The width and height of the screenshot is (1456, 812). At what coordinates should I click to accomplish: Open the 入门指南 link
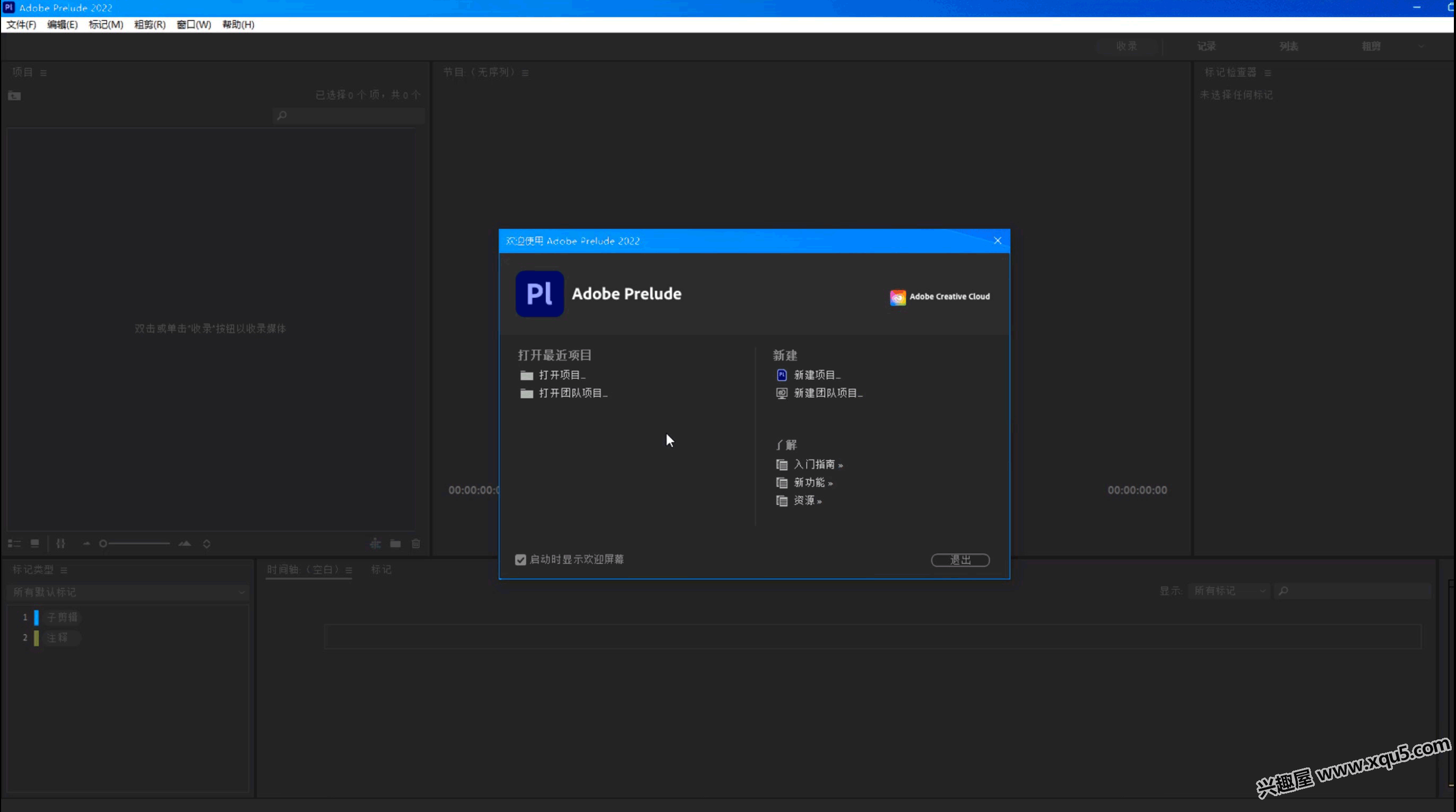[818, 465]
